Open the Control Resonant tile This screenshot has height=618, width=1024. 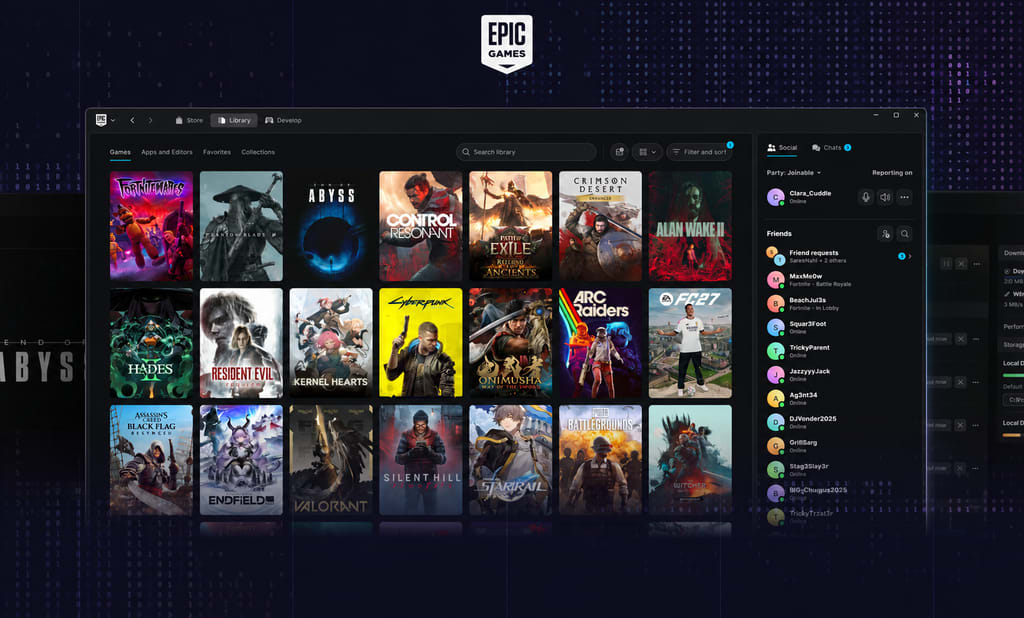coord(421,226)
